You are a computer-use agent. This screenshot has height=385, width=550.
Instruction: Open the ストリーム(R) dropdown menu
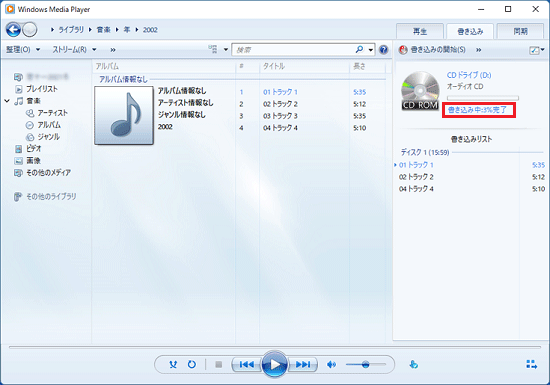coord(74,50)
